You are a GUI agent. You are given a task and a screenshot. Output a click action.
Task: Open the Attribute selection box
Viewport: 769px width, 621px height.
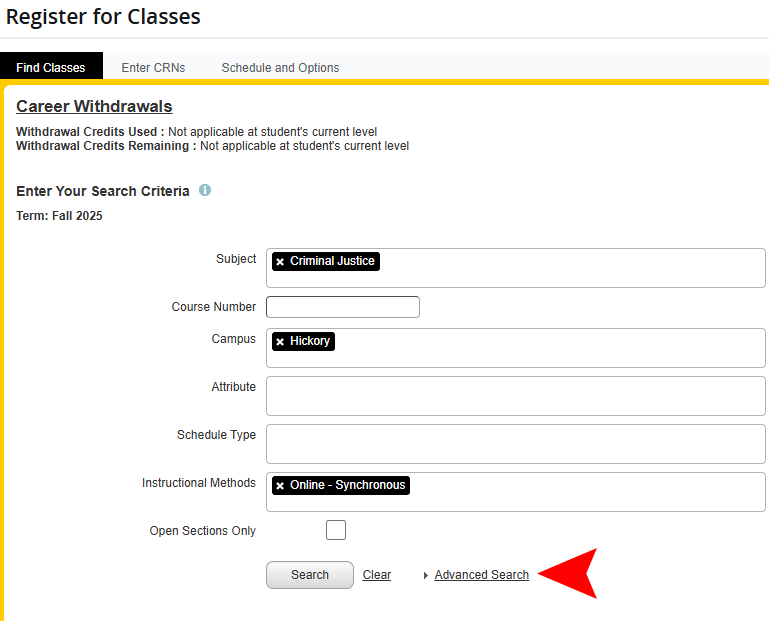pyautogui.click(x=516, y=396)
